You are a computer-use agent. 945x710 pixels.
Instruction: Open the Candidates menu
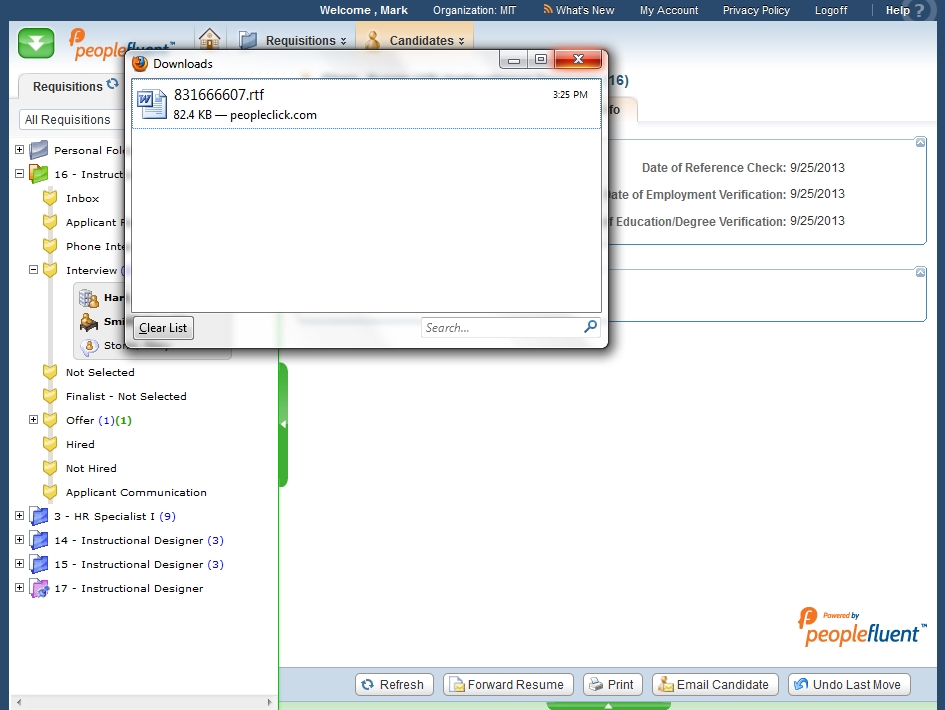click(x=416, y=41)
